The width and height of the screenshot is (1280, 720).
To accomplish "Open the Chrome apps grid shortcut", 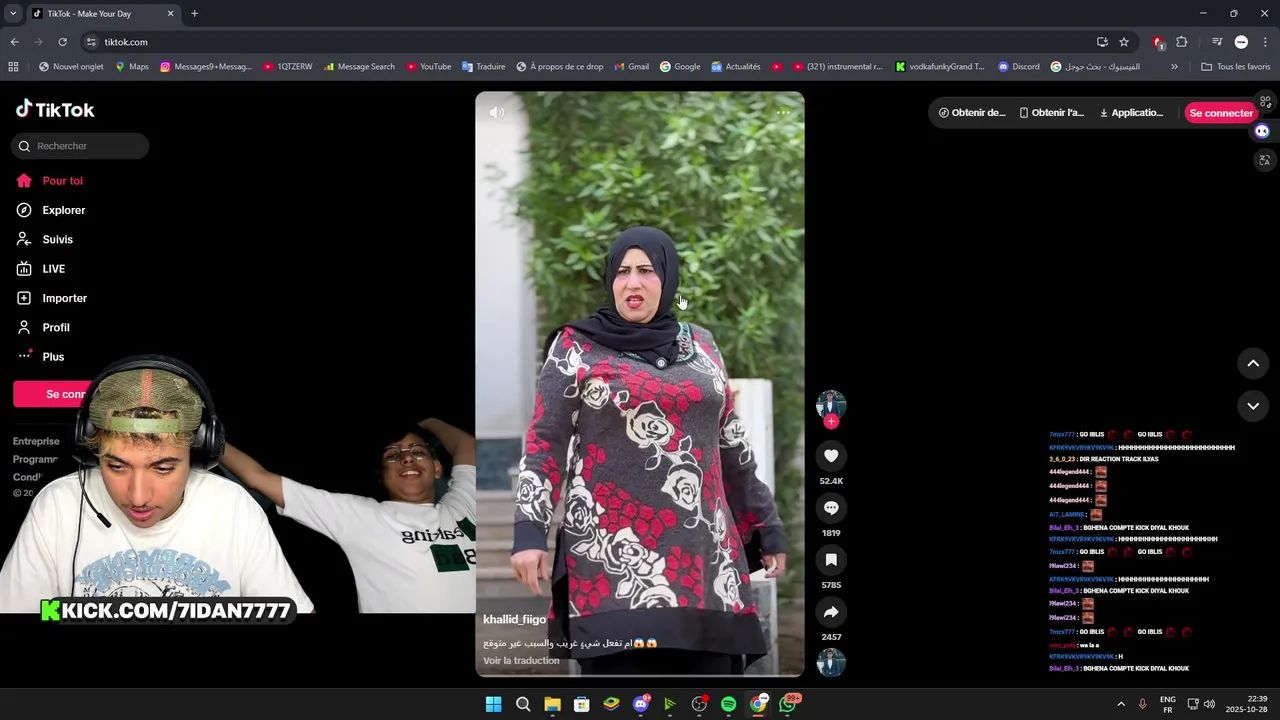I will [x=13, y=67].
